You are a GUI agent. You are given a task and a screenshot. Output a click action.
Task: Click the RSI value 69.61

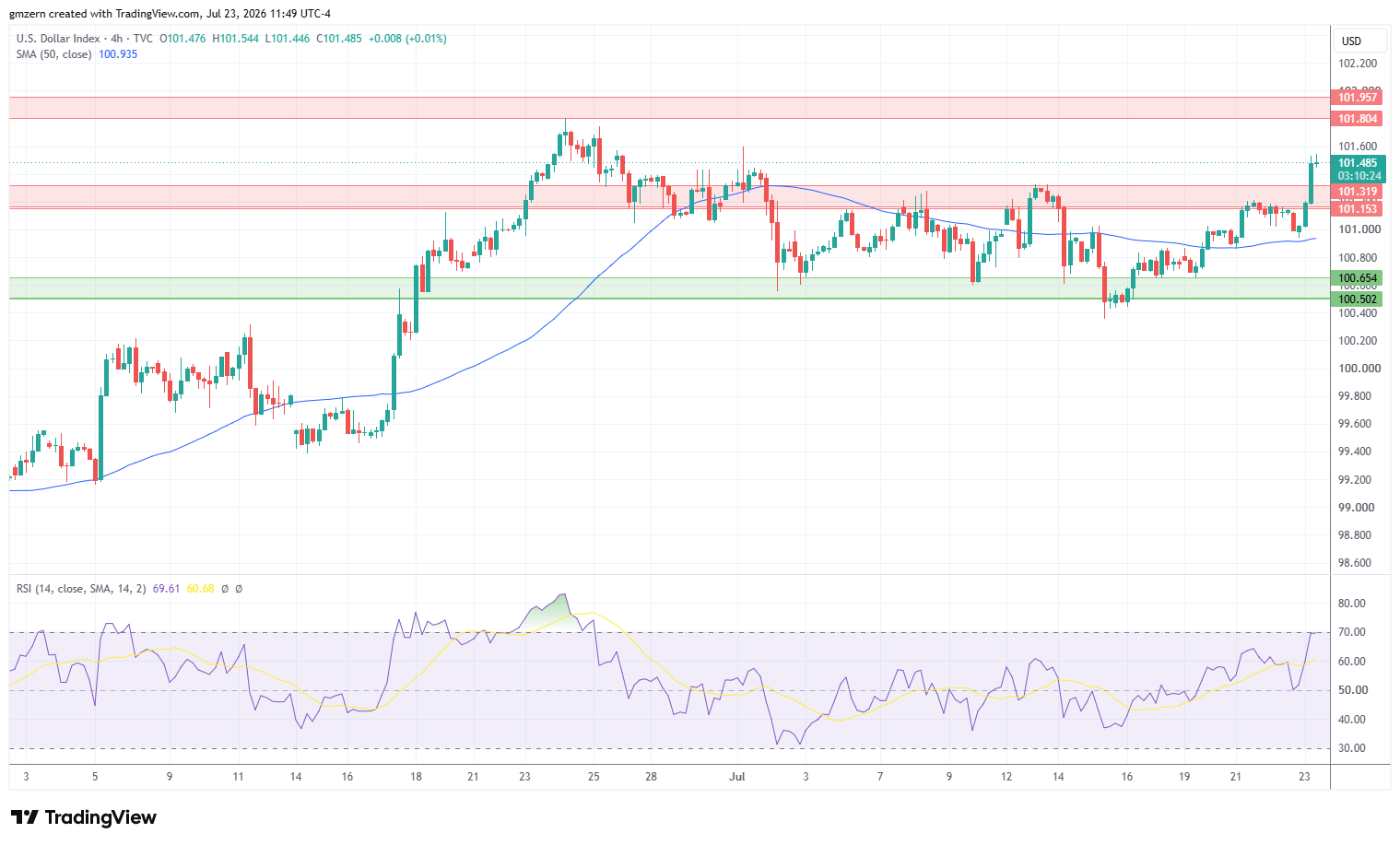[166, 589]
